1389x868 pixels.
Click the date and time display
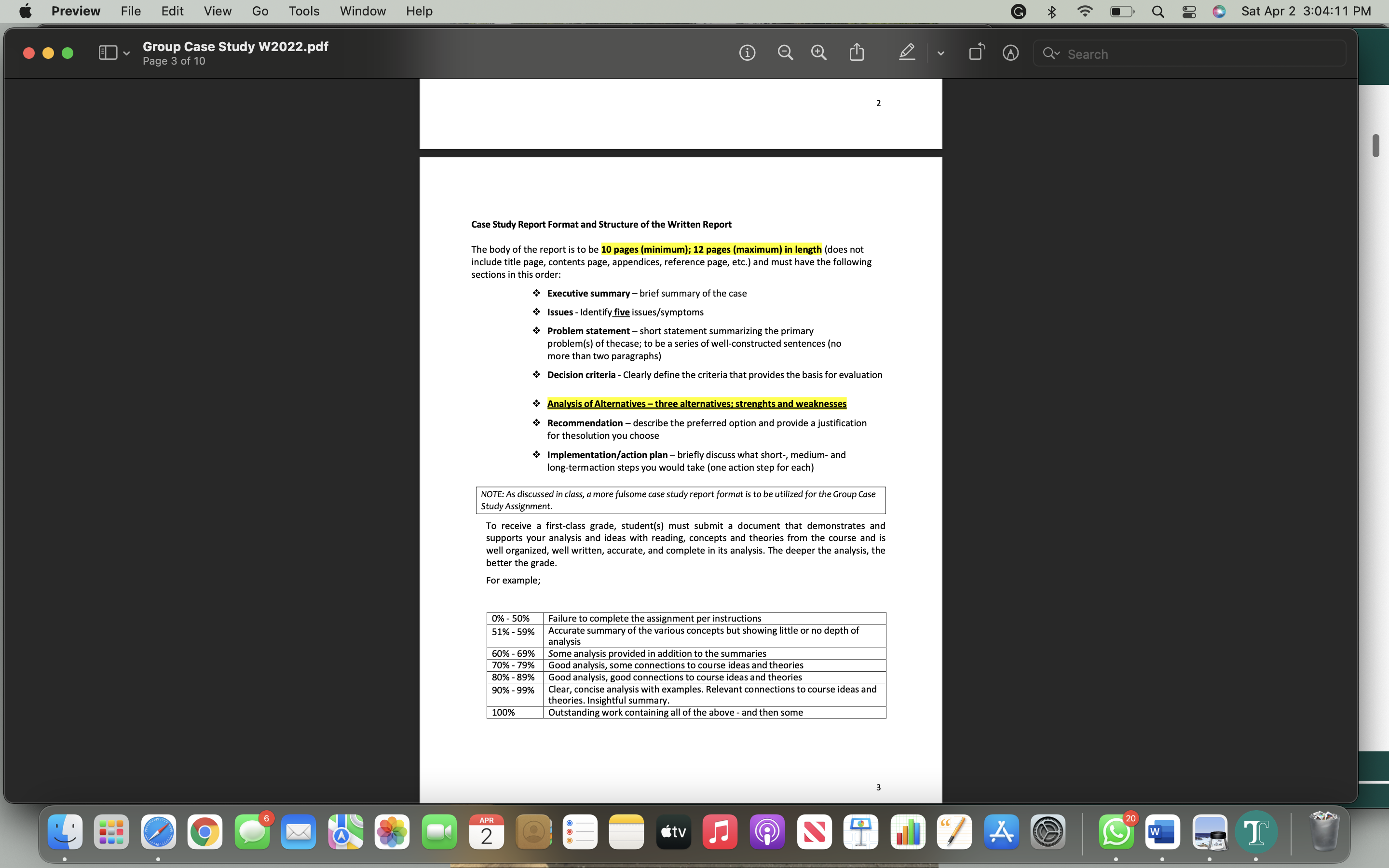[x=1306, y=11]
